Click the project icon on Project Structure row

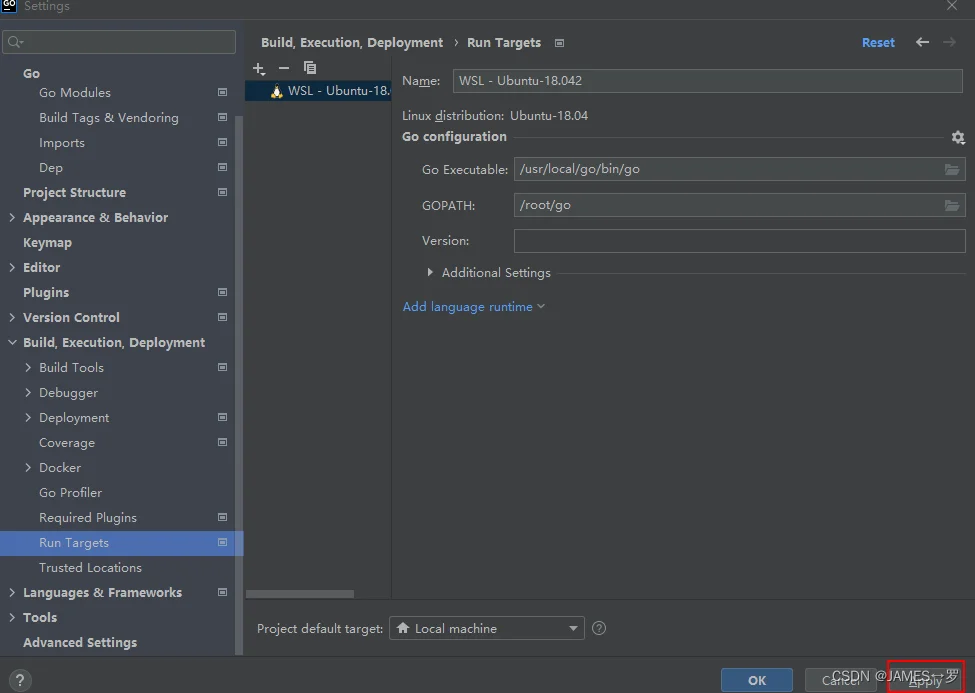[x=222, y=192]
